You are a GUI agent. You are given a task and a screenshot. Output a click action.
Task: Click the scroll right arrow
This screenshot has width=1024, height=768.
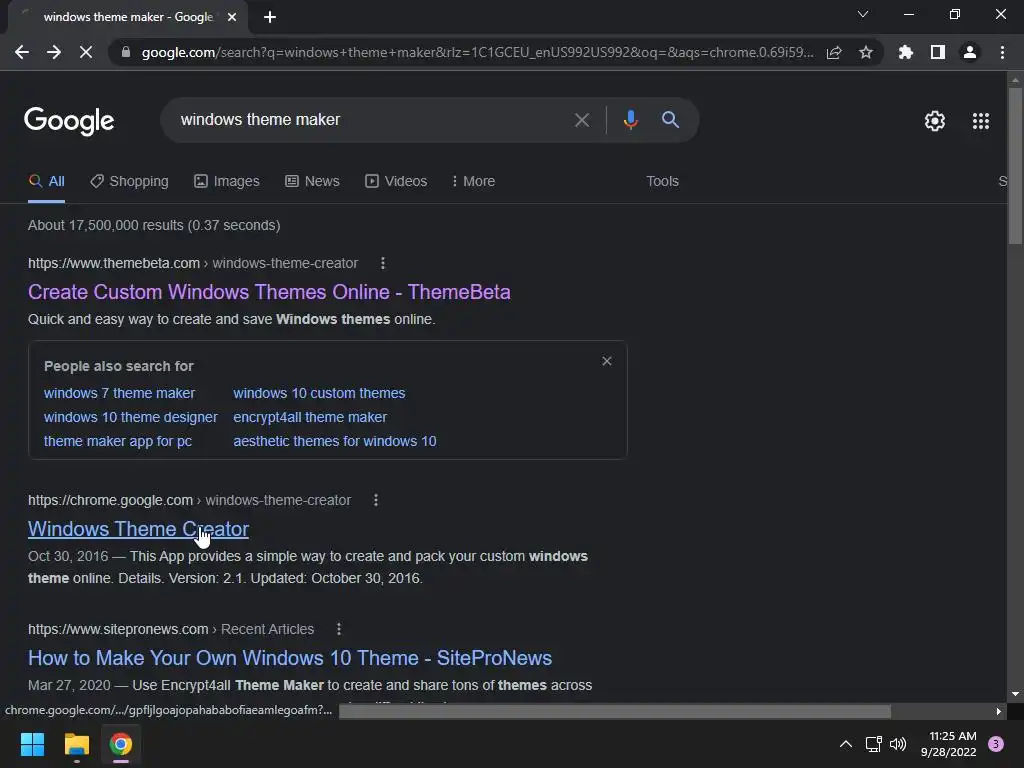(999, 711)
